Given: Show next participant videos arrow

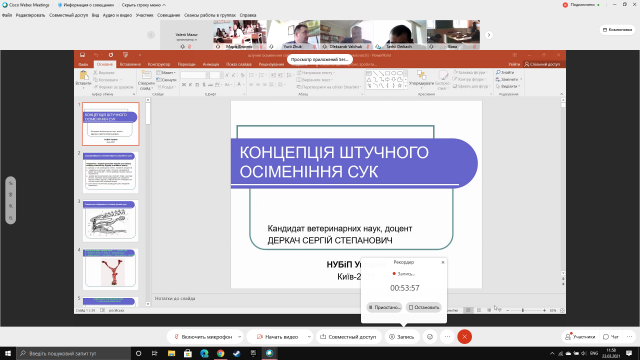Looking at the screenshot, I should pyautogui.click(x=489, y=35).
